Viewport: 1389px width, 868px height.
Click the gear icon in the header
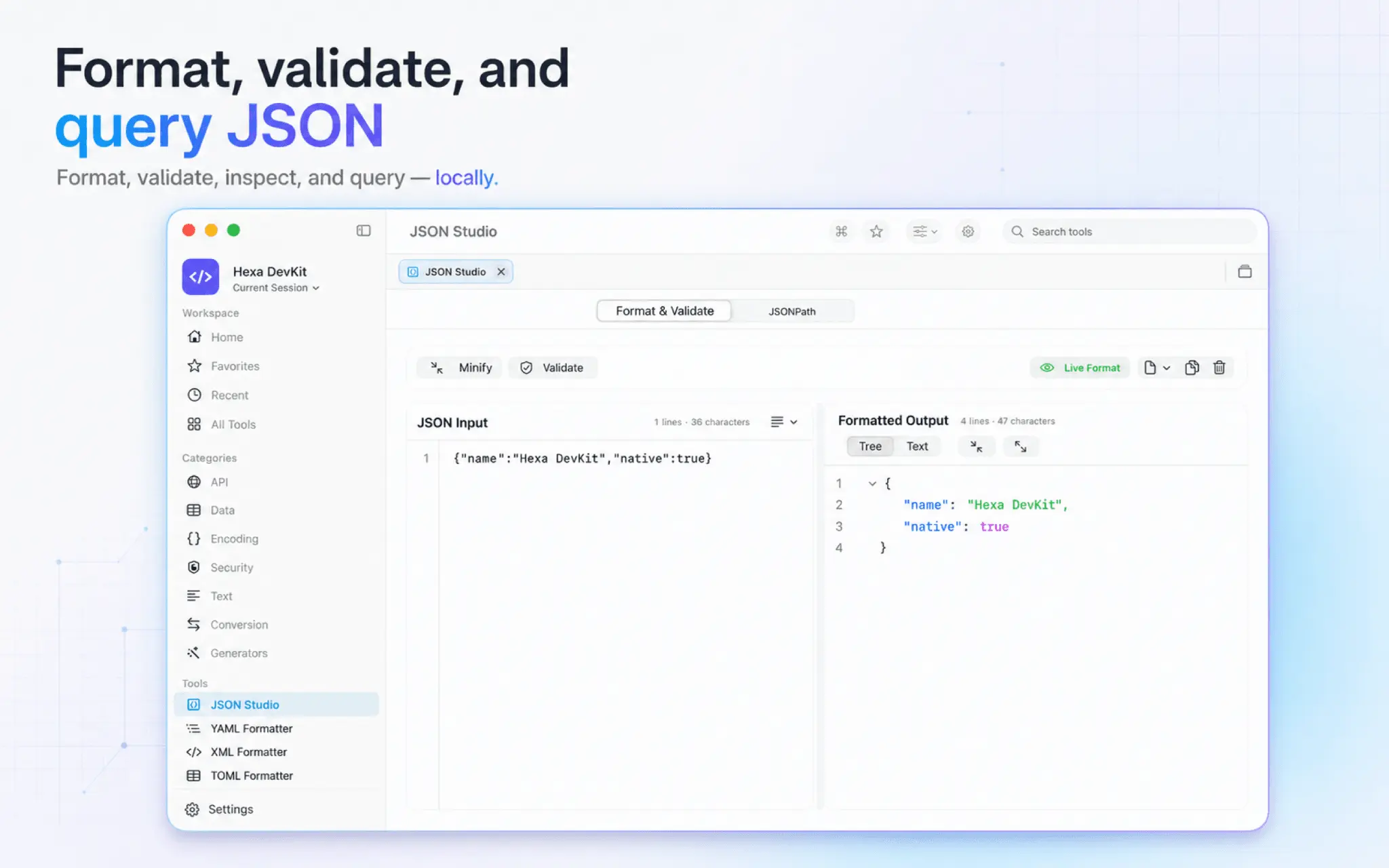click(x=968, y=232)
